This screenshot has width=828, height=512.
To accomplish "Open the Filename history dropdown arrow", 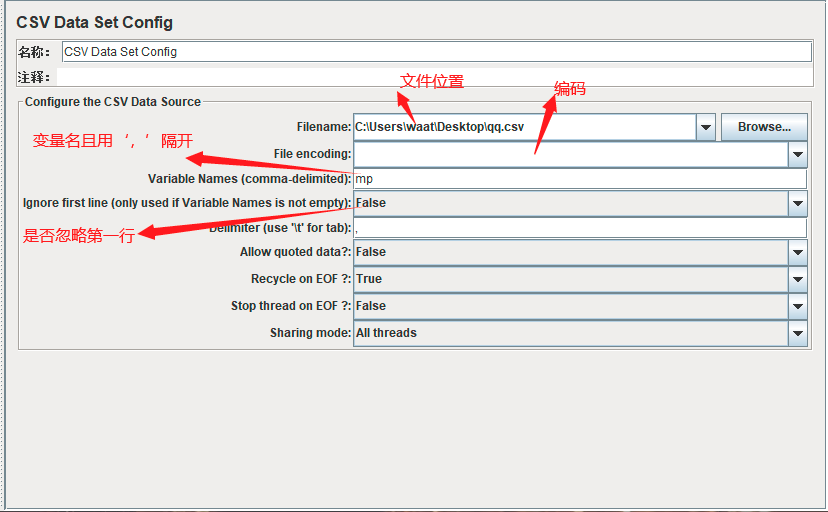I will (x=705, y=127).
